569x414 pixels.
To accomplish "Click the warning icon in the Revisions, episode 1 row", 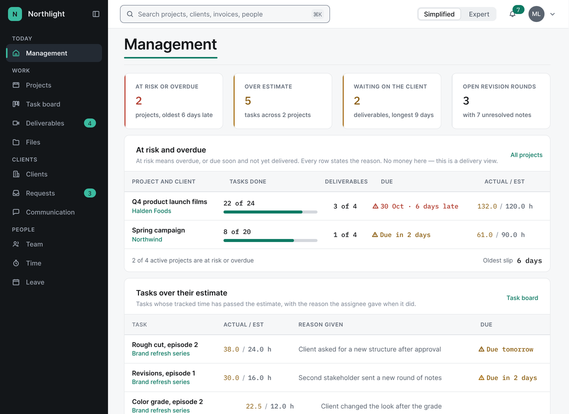I will [x=481, y=378].
